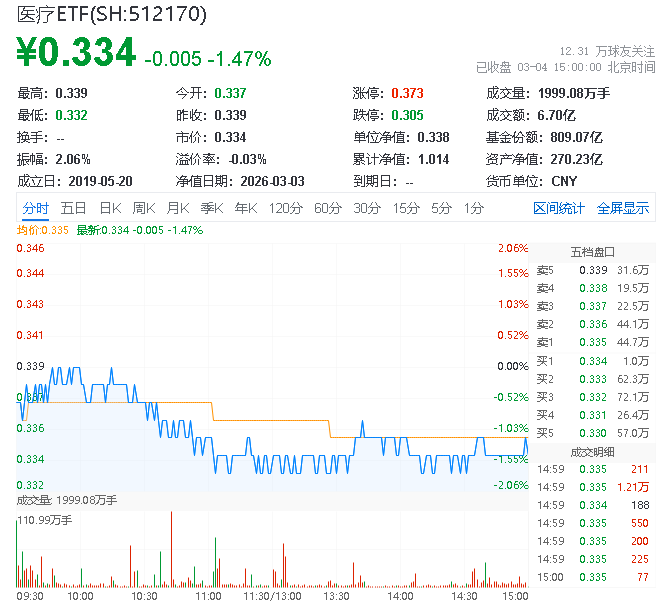This screenshot has width=656, height=615.
Task: Switch to the 30分 timeframe tab
Action: (x=367, y=208)
